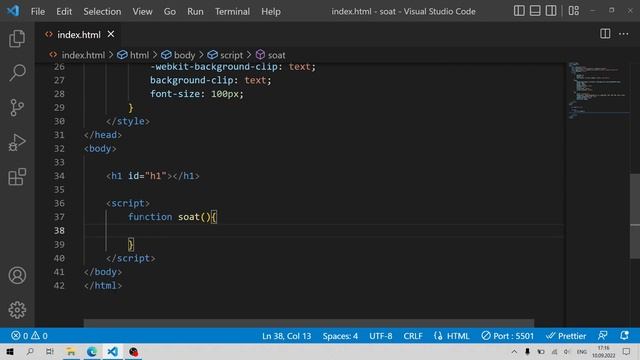Toggle the secondary side bar layout button
Screen dimensions: 640x360
coord(551,11)
